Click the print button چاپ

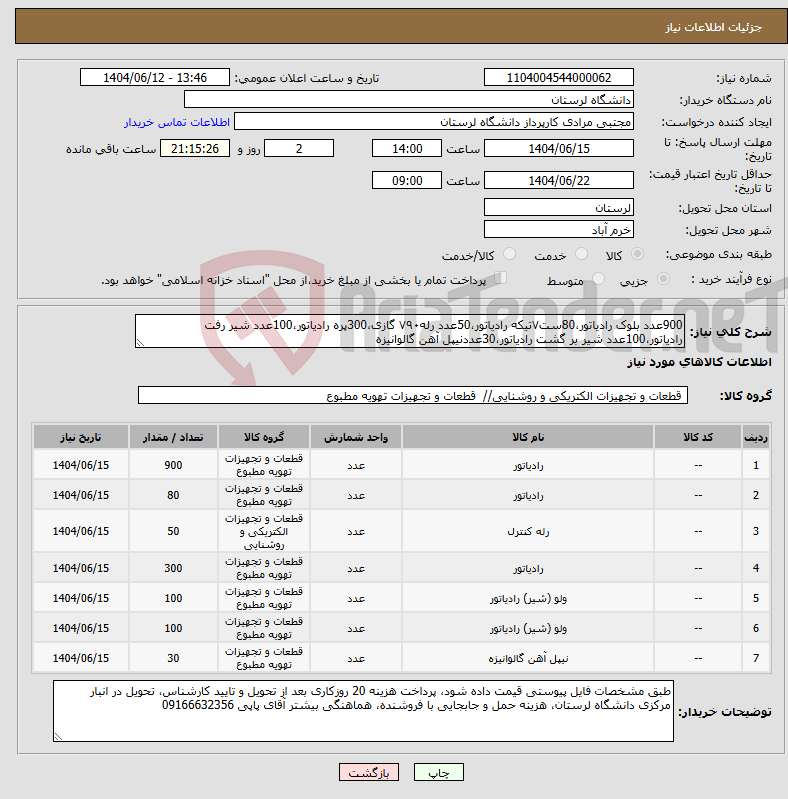(x=439, y=773)
